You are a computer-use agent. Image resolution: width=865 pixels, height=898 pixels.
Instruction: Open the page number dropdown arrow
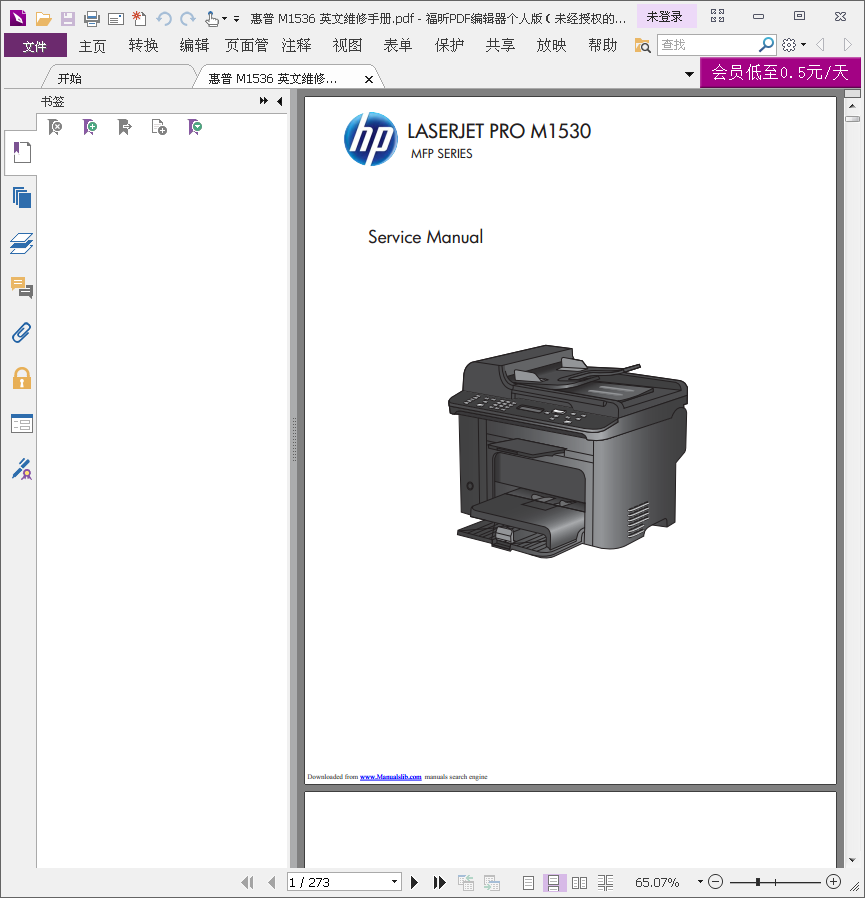[395, 882]
